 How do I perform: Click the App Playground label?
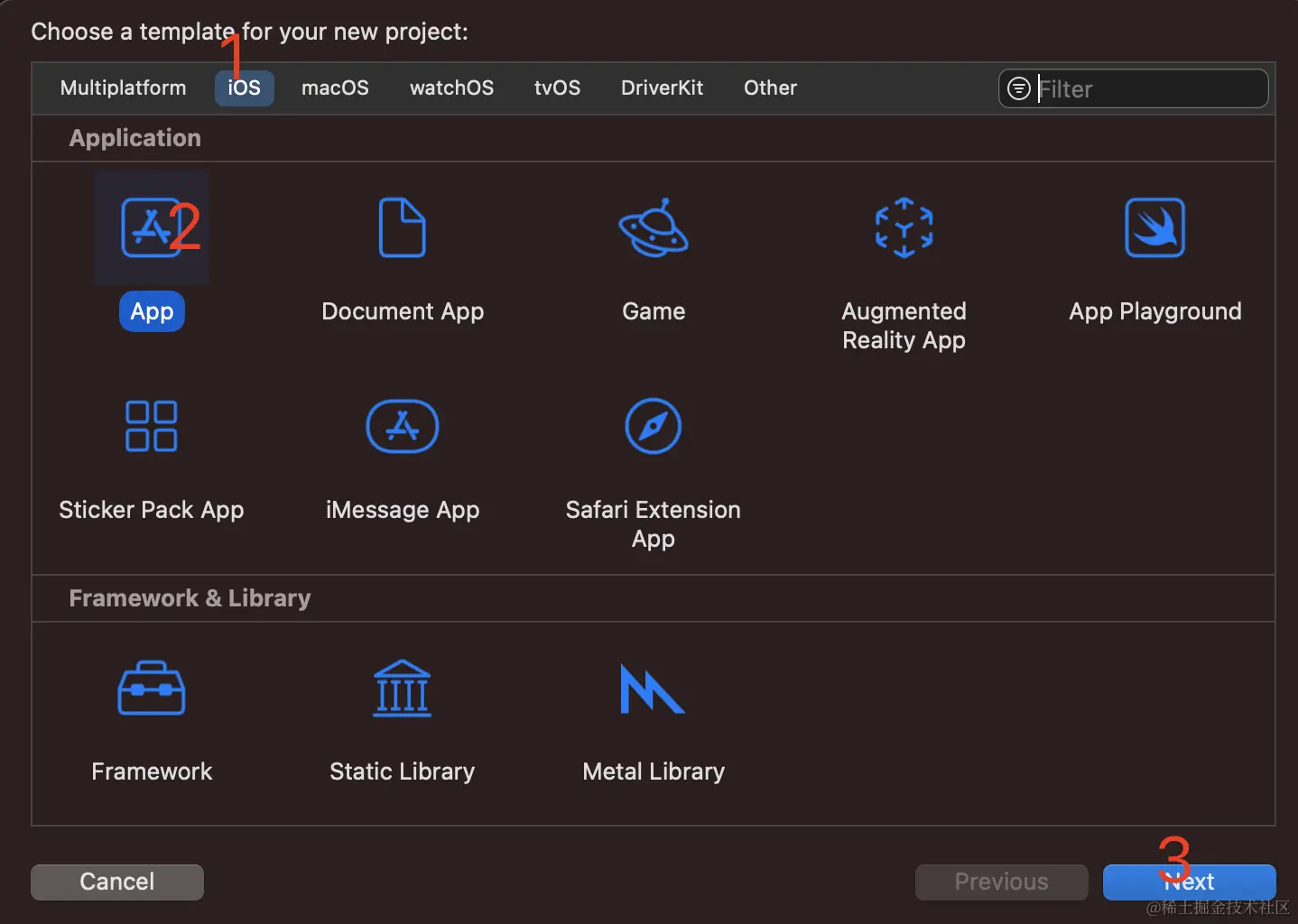[1155, 311]
